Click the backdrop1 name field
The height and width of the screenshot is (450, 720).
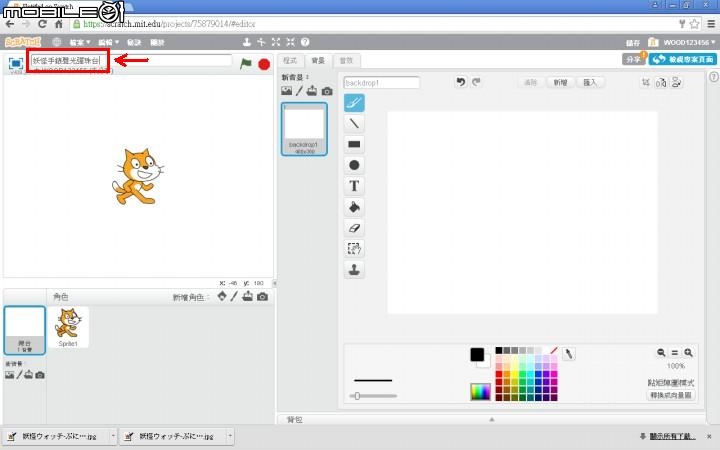click(x=382, y=83)
